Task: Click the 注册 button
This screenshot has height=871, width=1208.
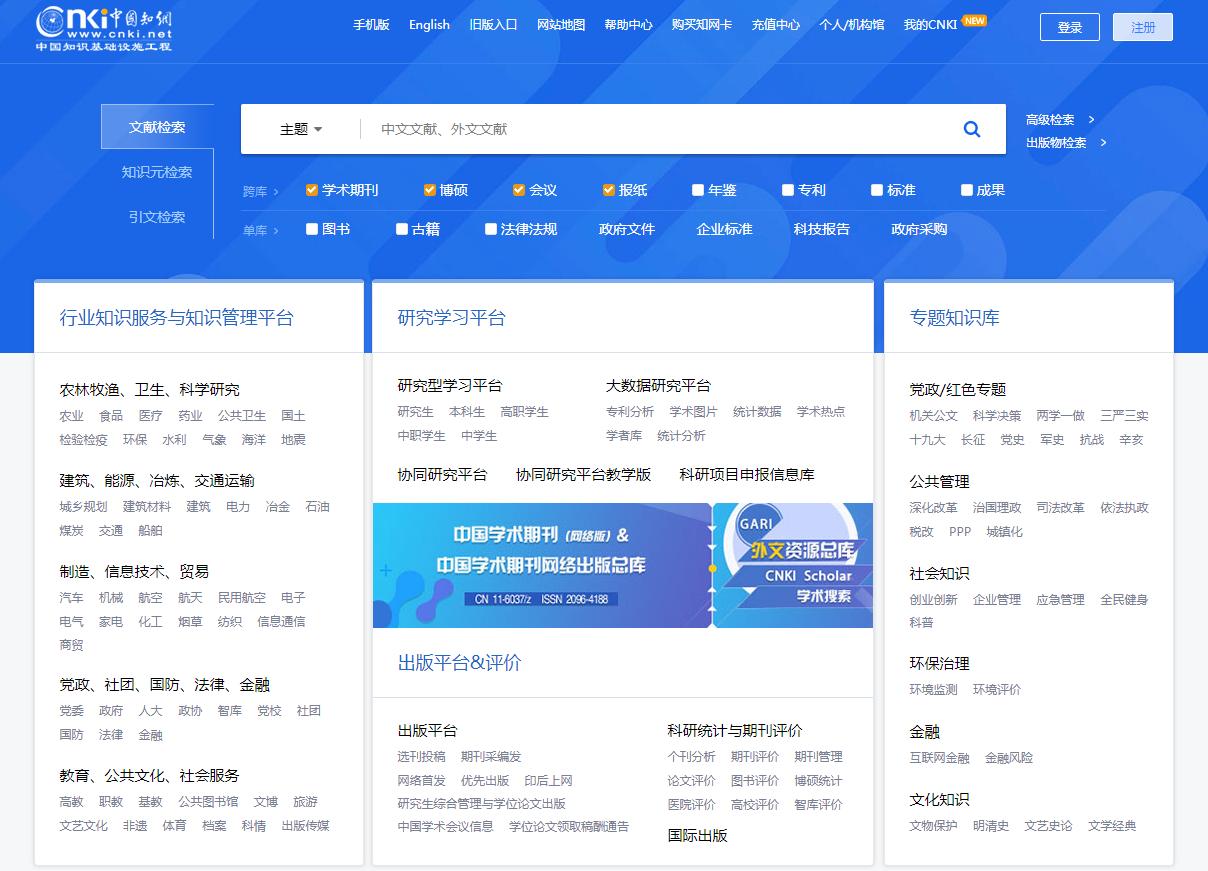Action: click(1142, 27)
